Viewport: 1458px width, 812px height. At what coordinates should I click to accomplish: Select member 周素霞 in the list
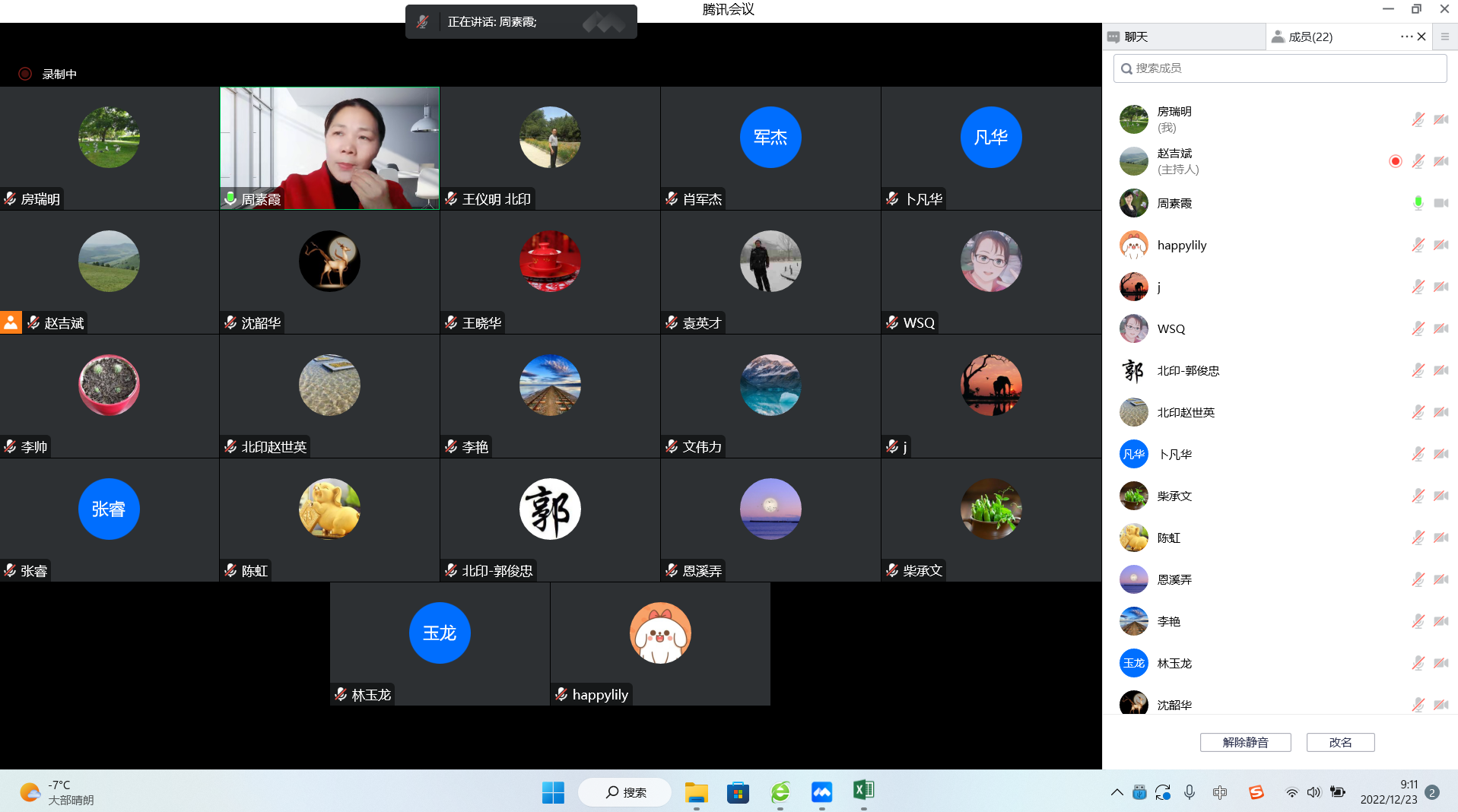1280,203
